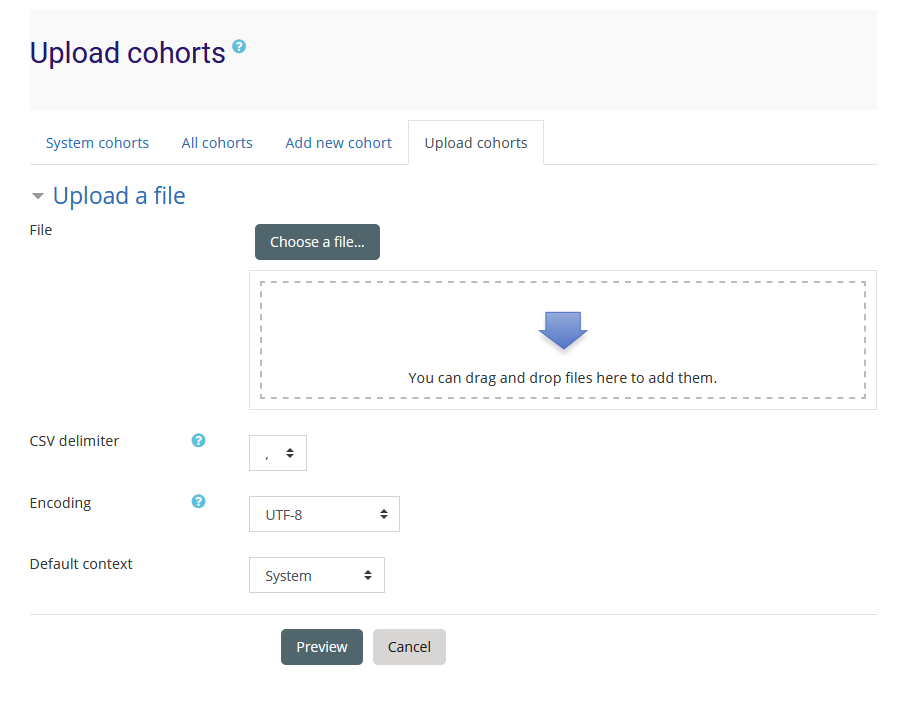Switch to the System cohorts tab

click(97, 142)
